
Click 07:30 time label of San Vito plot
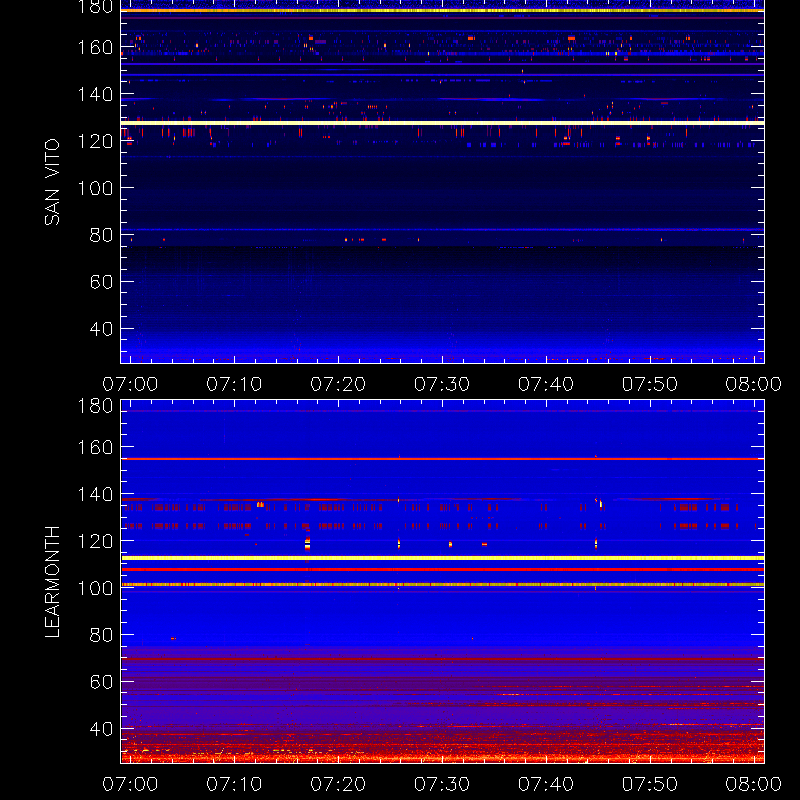point(442,384)
